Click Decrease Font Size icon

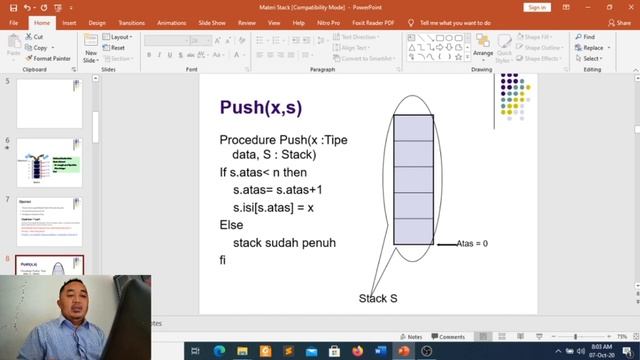click(x=228, y=40)
